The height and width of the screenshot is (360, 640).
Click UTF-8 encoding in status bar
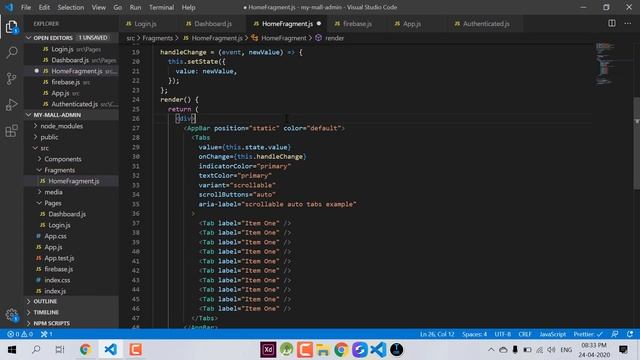502,334
